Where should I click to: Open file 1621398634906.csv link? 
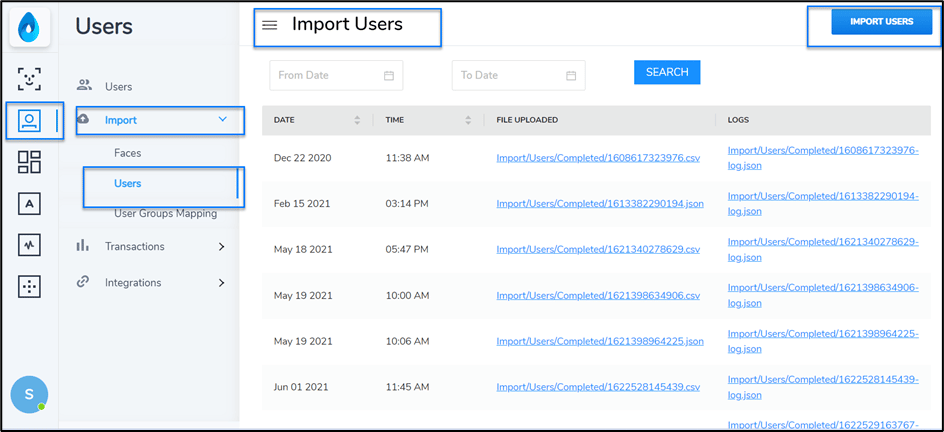click(598, 295)
